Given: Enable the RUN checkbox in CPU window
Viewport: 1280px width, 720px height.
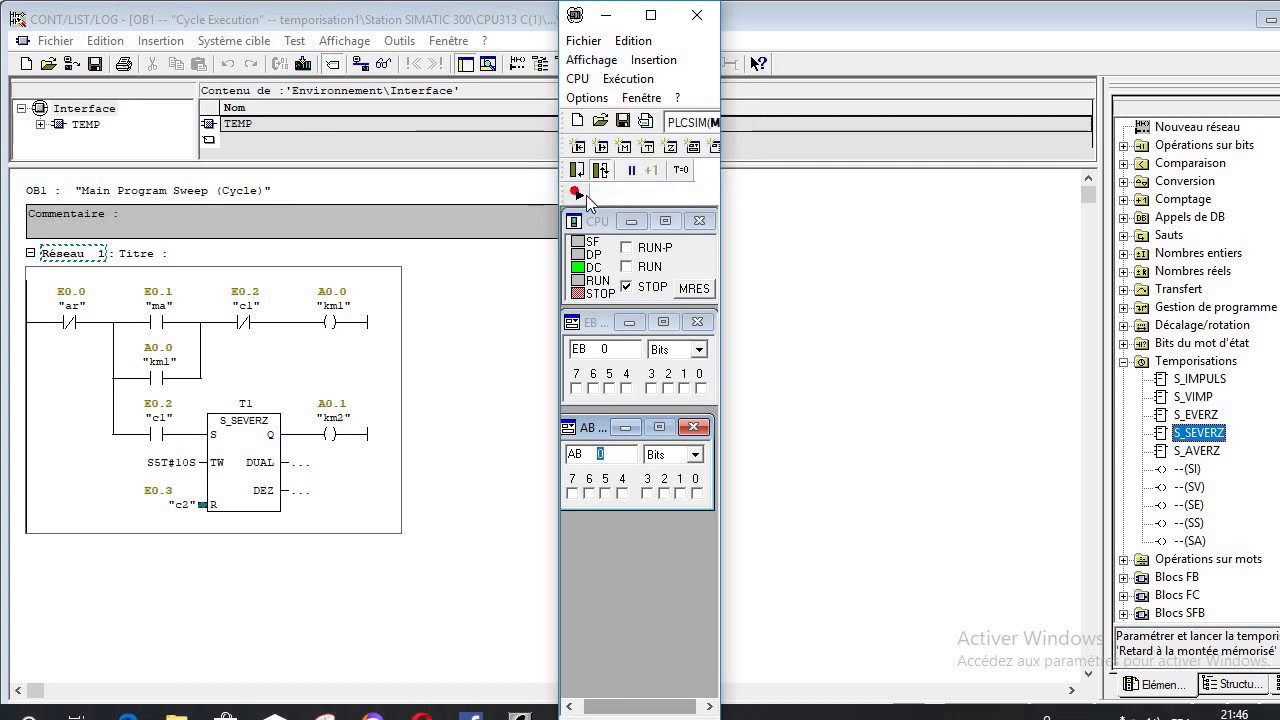Looking at the screenshot, I should (x=627, y=267).
